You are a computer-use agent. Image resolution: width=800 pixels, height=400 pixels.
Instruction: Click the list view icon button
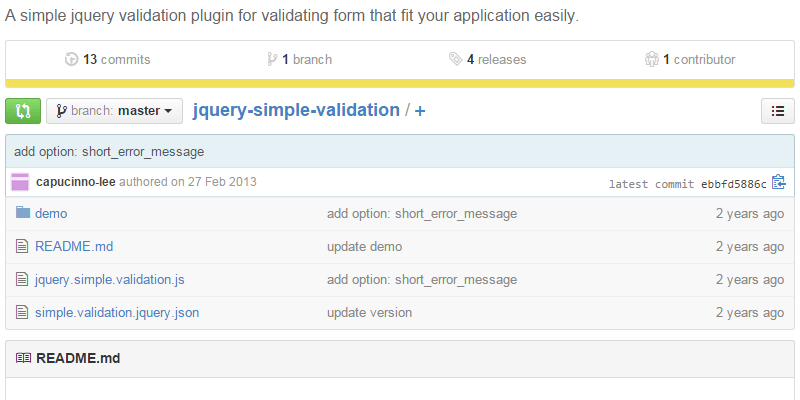click(x=777, y=111)
